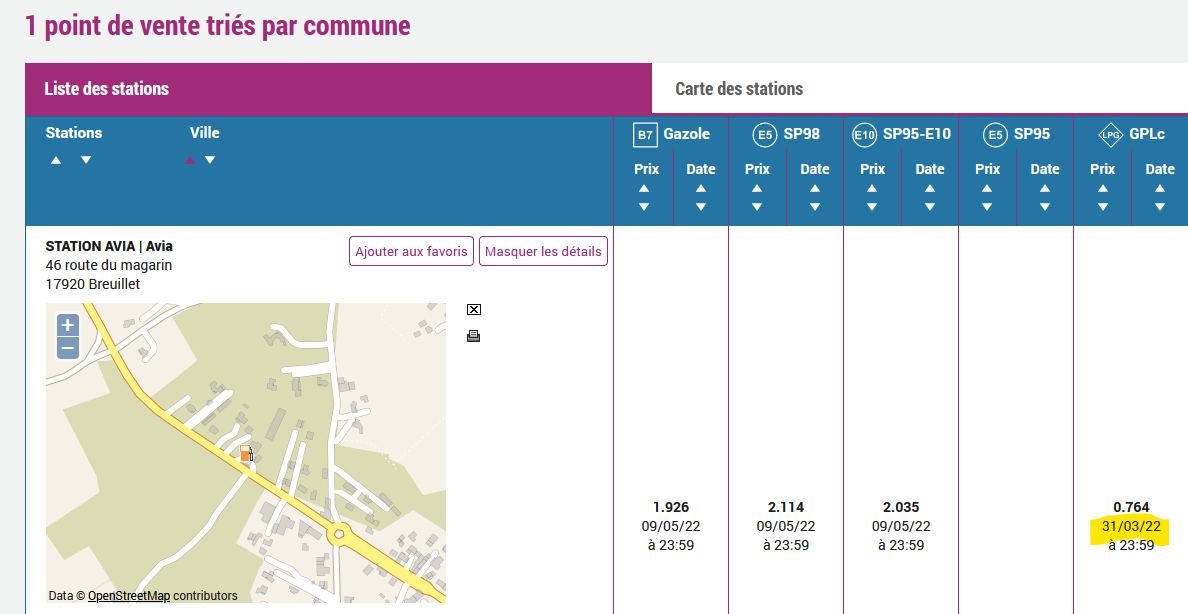Image resolution: width=1188 pixels, height=614 pixels.
Task: Click the highlighted 31/03/22 GPLc date
Action: coord(1131,526)
